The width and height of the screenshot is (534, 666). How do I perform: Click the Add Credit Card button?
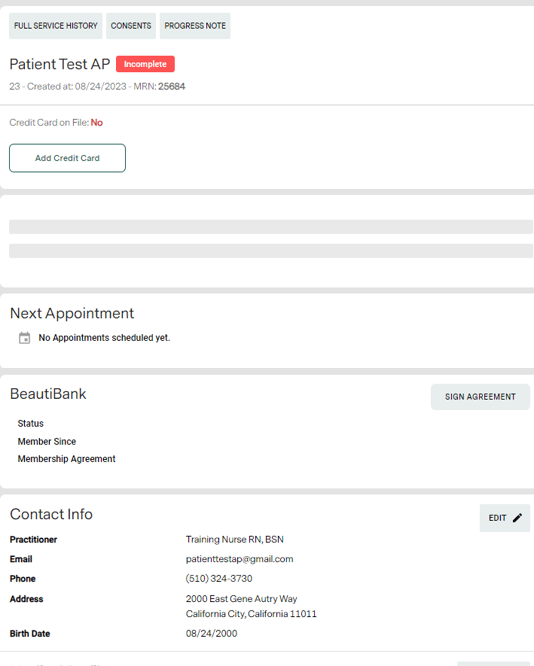pos(68,158)
